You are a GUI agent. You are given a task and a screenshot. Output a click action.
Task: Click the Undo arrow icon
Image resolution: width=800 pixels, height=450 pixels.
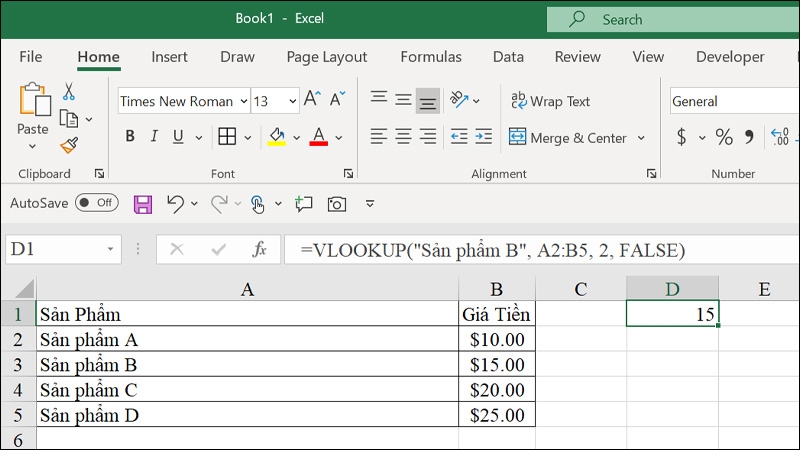coord(175,204)
